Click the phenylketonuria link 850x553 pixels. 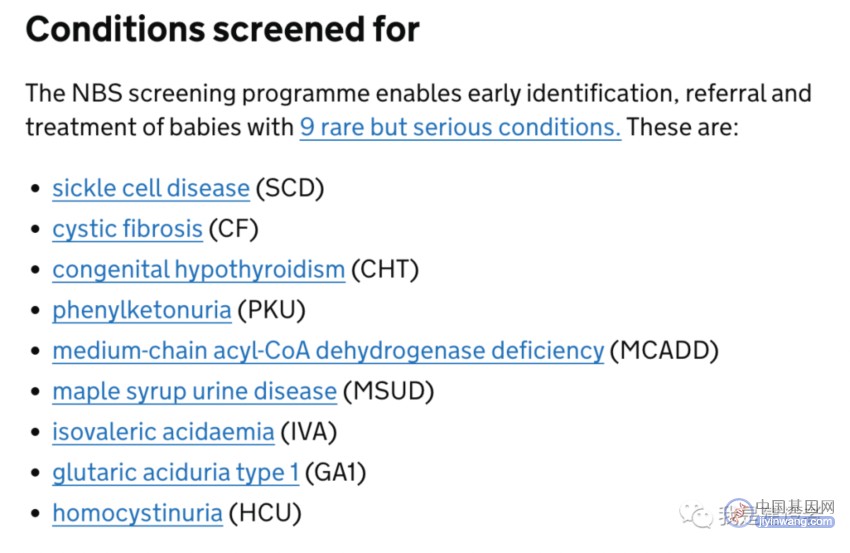141,310
